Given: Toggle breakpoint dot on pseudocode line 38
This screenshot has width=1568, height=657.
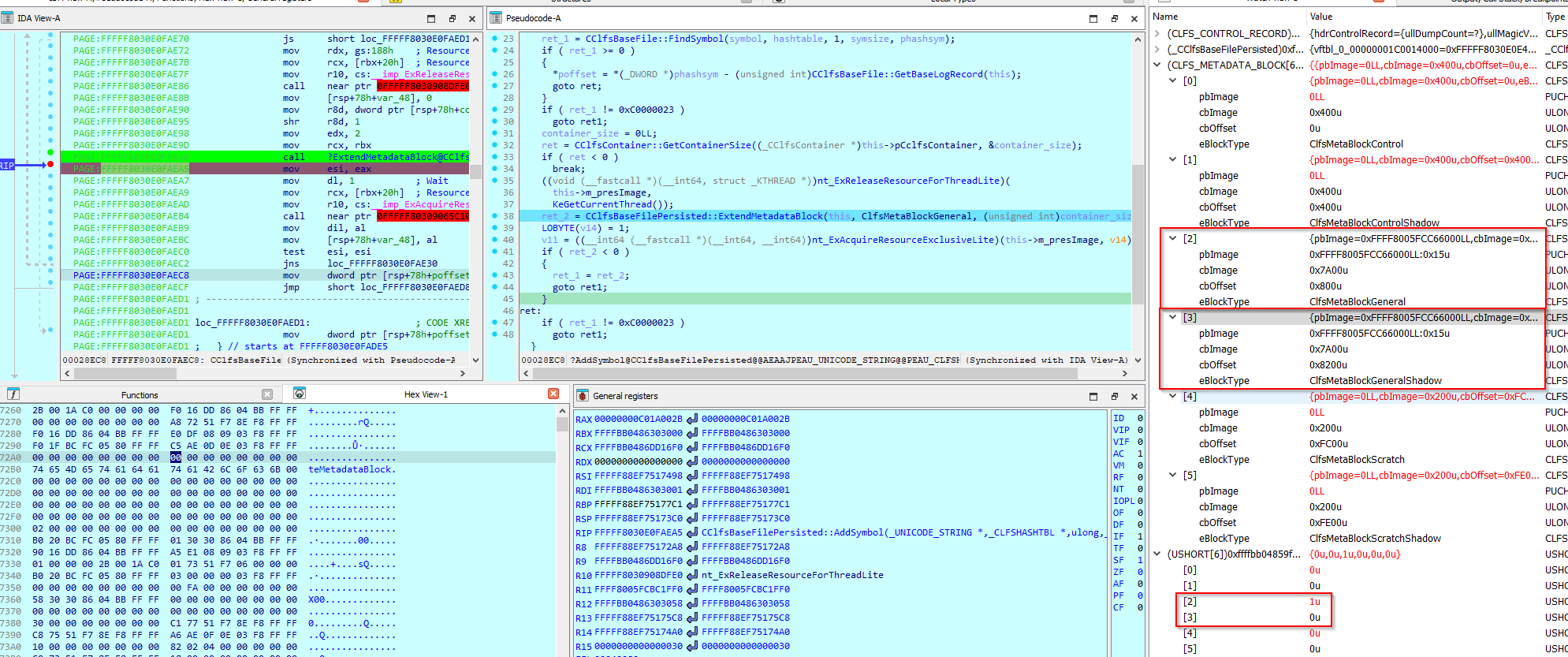Looking at the screenshot, I should tap(495, 216).
